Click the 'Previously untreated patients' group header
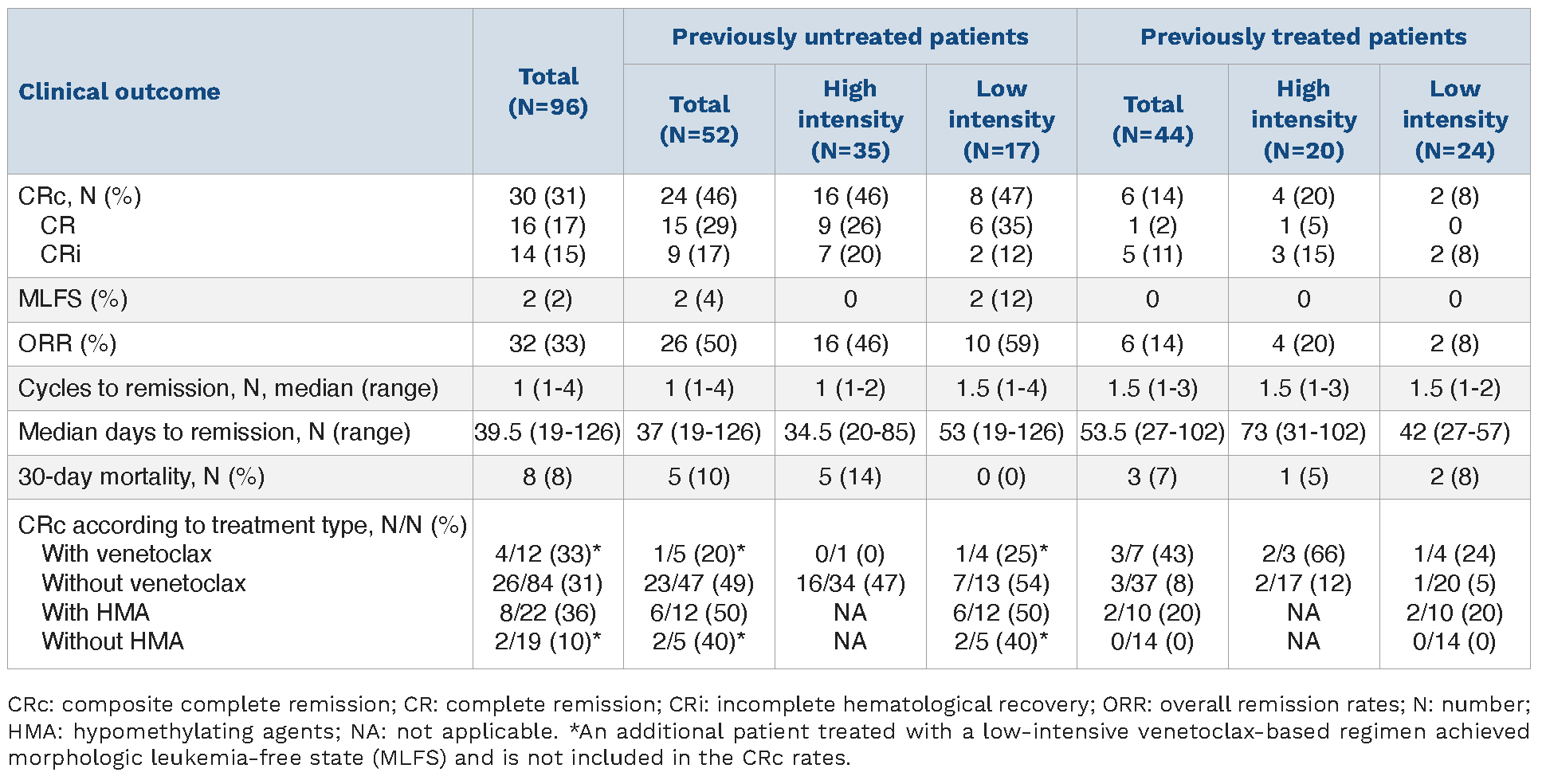This screenshot has width=1542, height=784. click(x=849, y=37)
